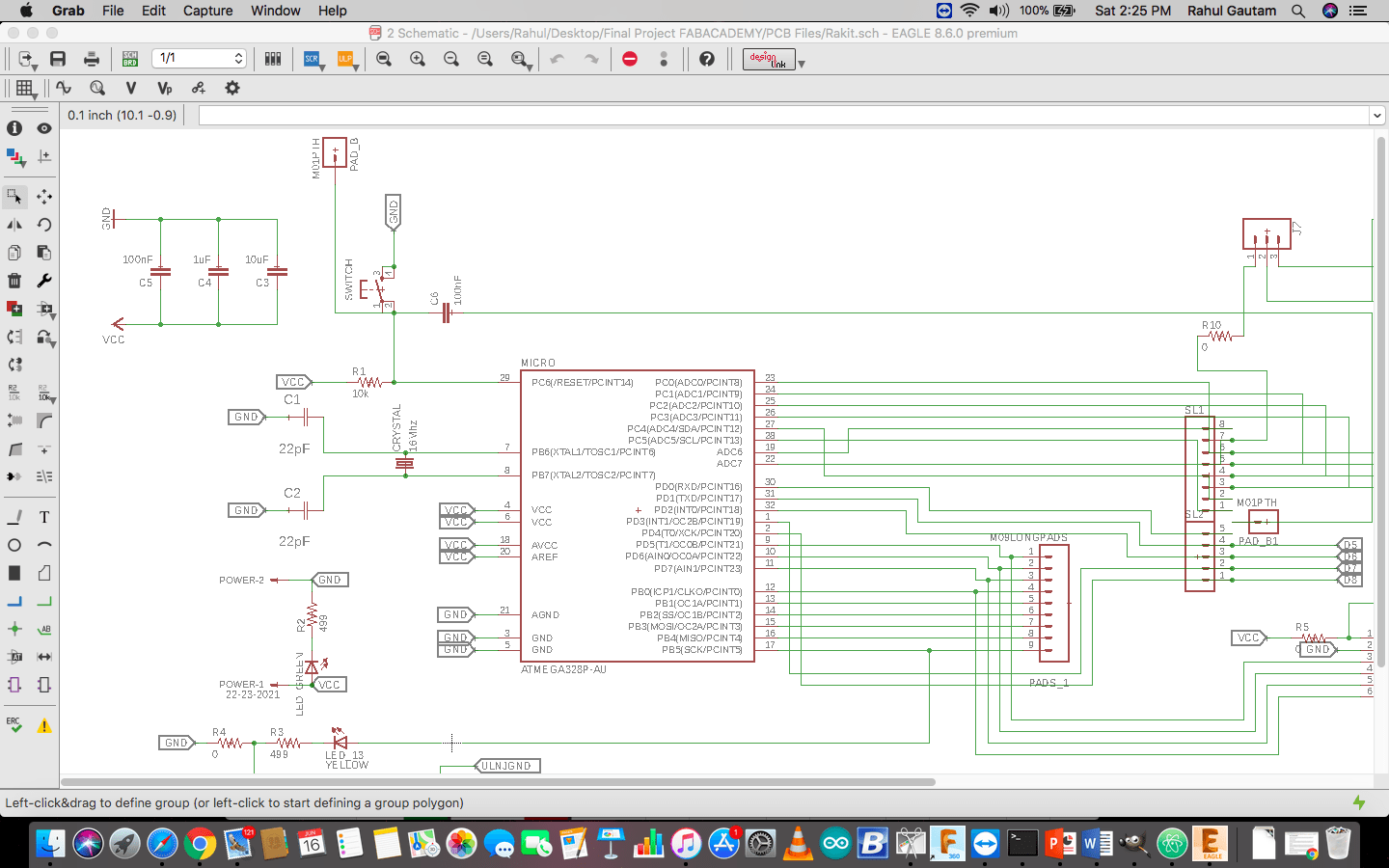Viewport: 1389px width, 868px height.
Task: Click the Save schematic icon
Action: pyautogui.click(x=58, y=59)
